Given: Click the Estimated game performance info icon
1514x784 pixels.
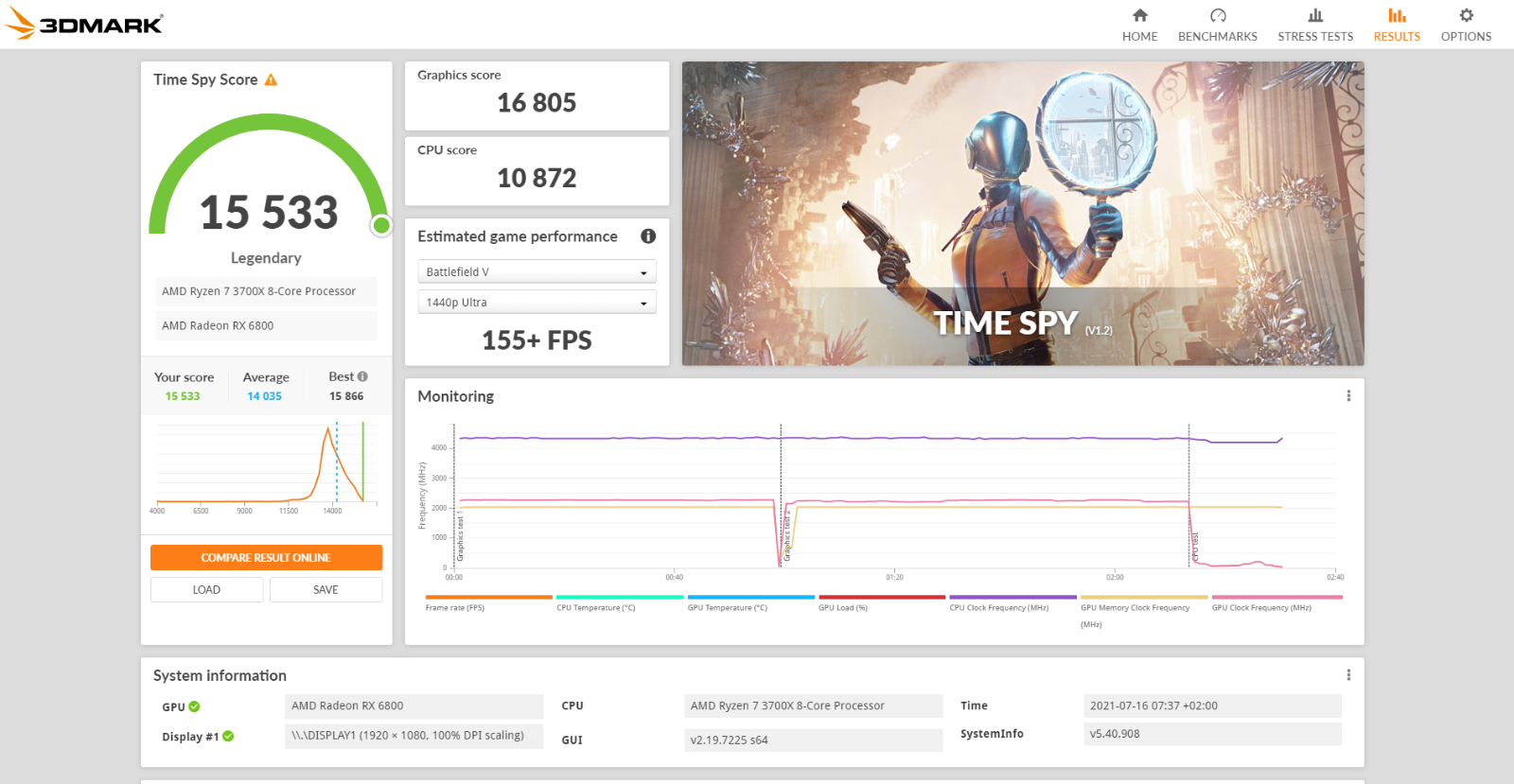Looking at the screenshot, I should click(648, 236).
